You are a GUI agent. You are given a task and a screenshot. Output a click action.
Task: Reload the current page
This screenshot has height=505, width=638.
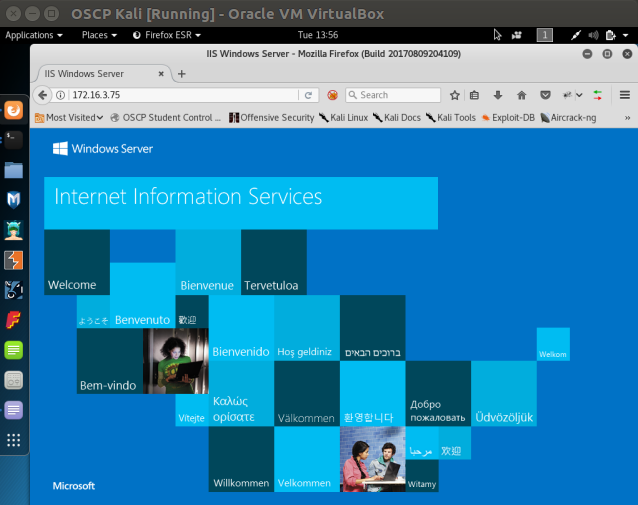coord(309,95)
